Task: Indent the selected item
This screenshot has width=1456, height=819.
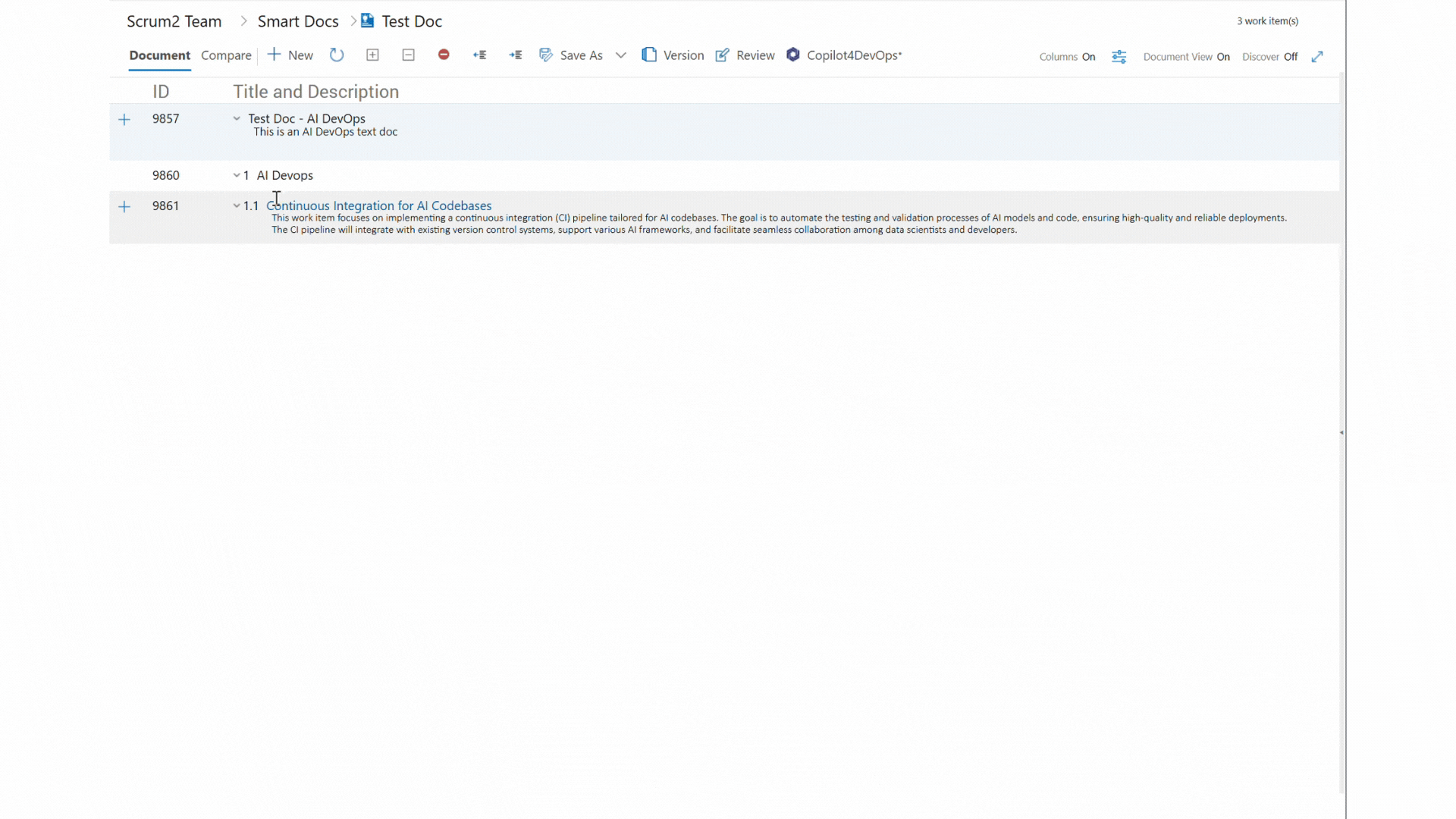Action: [516, 55]
